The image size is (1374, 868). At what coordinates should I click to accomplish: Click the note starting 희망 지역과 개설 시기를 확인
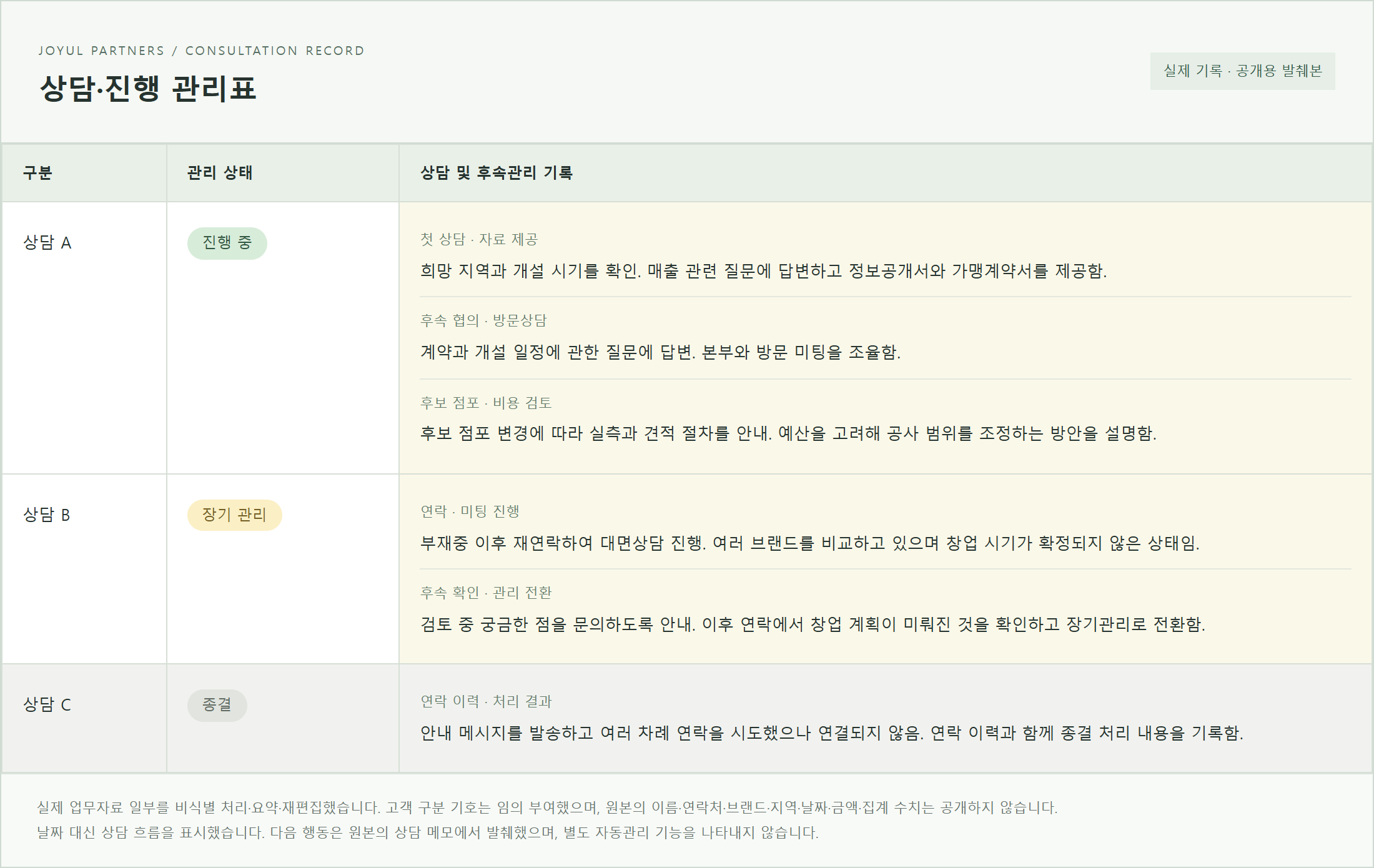tap(763, 271)
